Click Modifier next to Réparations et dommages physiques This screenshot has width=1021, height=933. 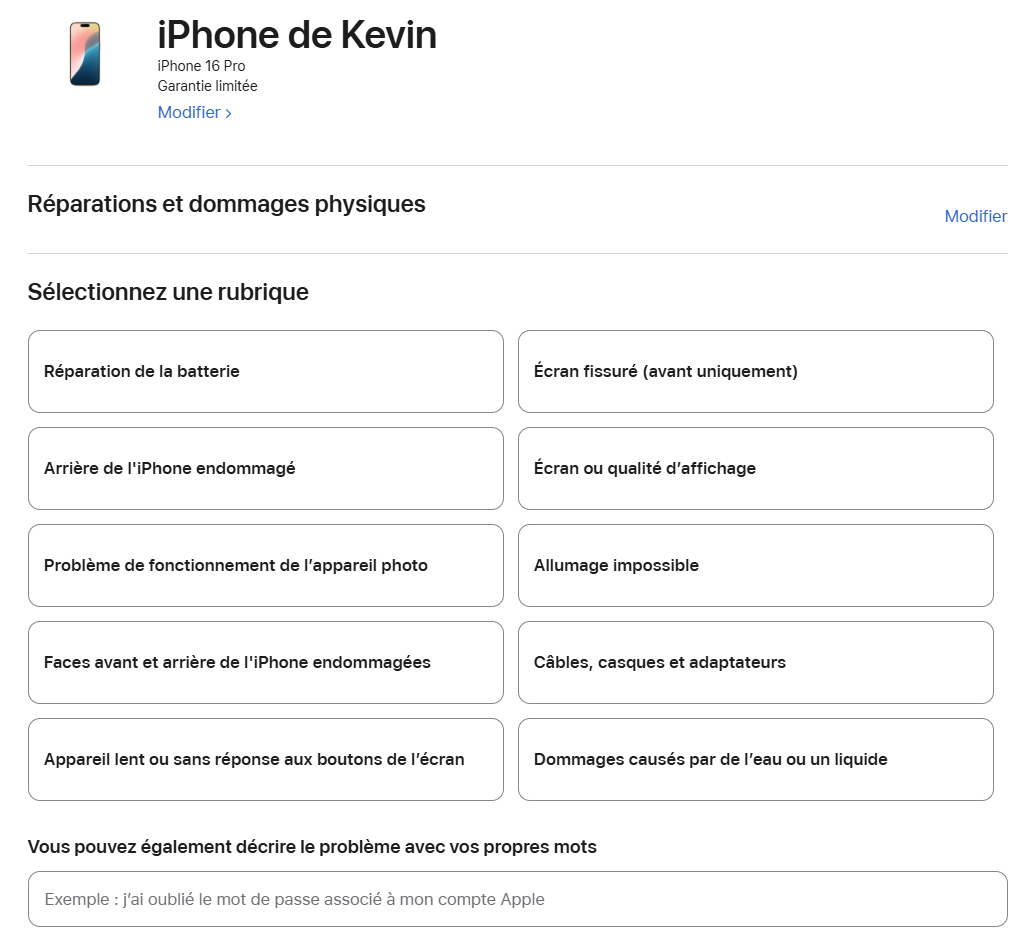click(975, 216)
